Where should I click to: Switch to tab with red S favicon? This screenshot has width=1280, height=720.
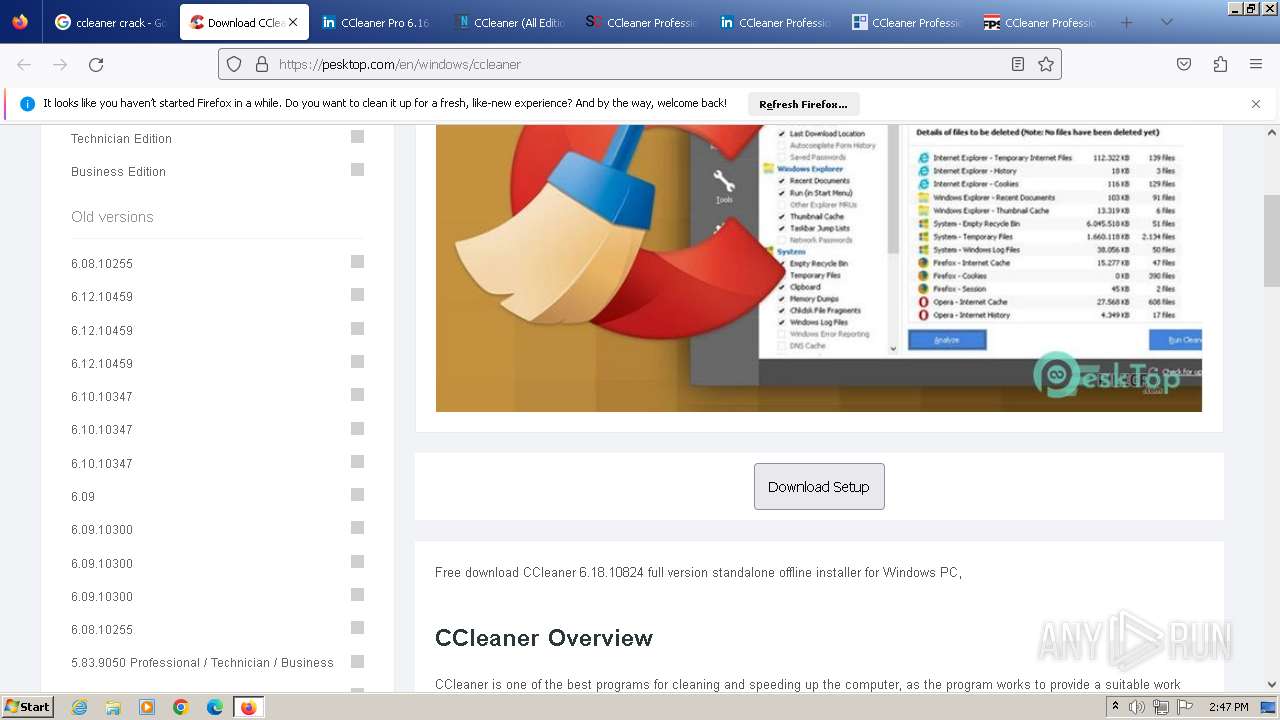641,22
